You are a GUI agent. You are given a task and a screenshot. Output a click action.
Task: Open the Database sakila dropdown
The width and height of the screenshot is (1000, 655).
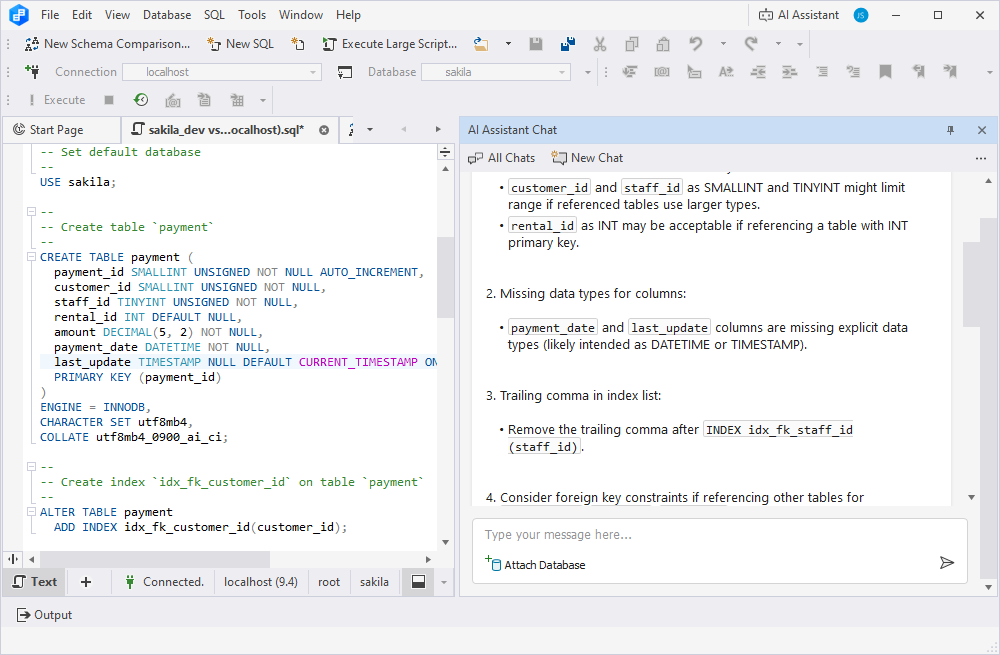point(496,72)
